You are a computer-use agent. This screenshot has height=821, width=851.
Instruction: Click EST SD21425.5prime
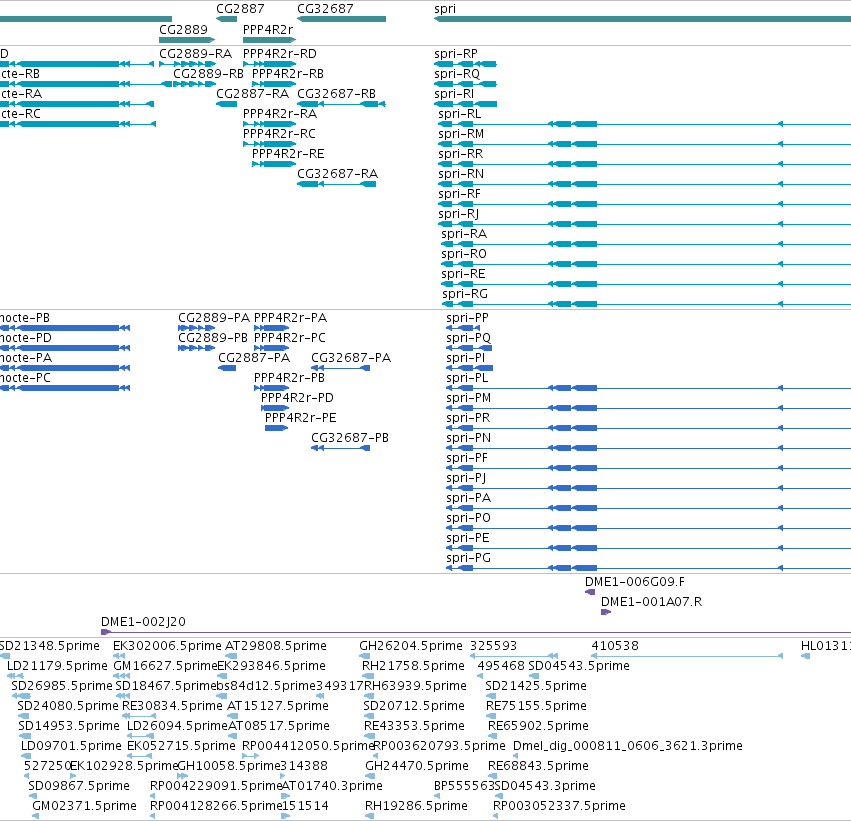(x=536, y=687)
